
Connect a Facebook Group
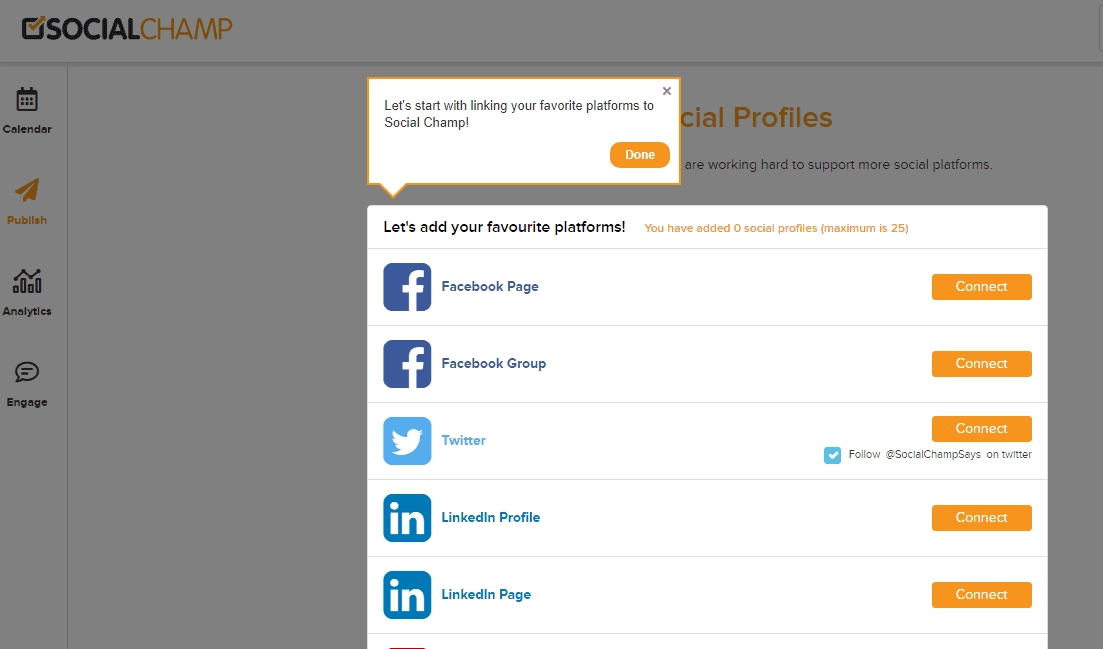coord(981,364)
